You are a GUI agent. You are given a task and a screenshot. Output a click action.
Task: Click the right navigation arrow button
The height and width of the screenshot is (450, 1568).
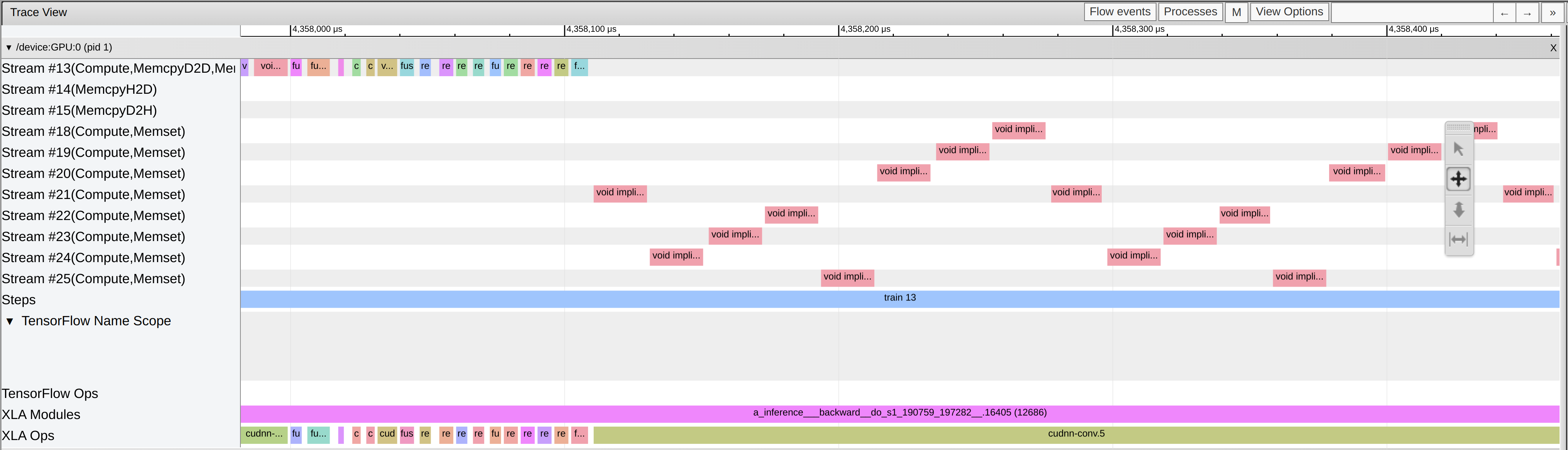[1527, 12]
